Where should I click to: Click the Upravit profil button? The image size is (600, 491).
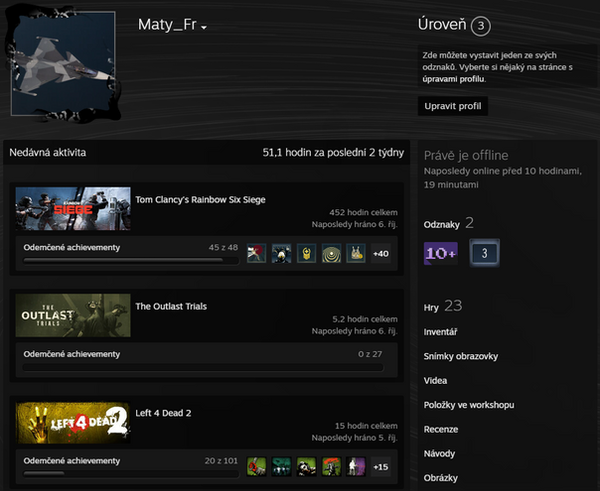pyautogui.click(x=453, y=106)
